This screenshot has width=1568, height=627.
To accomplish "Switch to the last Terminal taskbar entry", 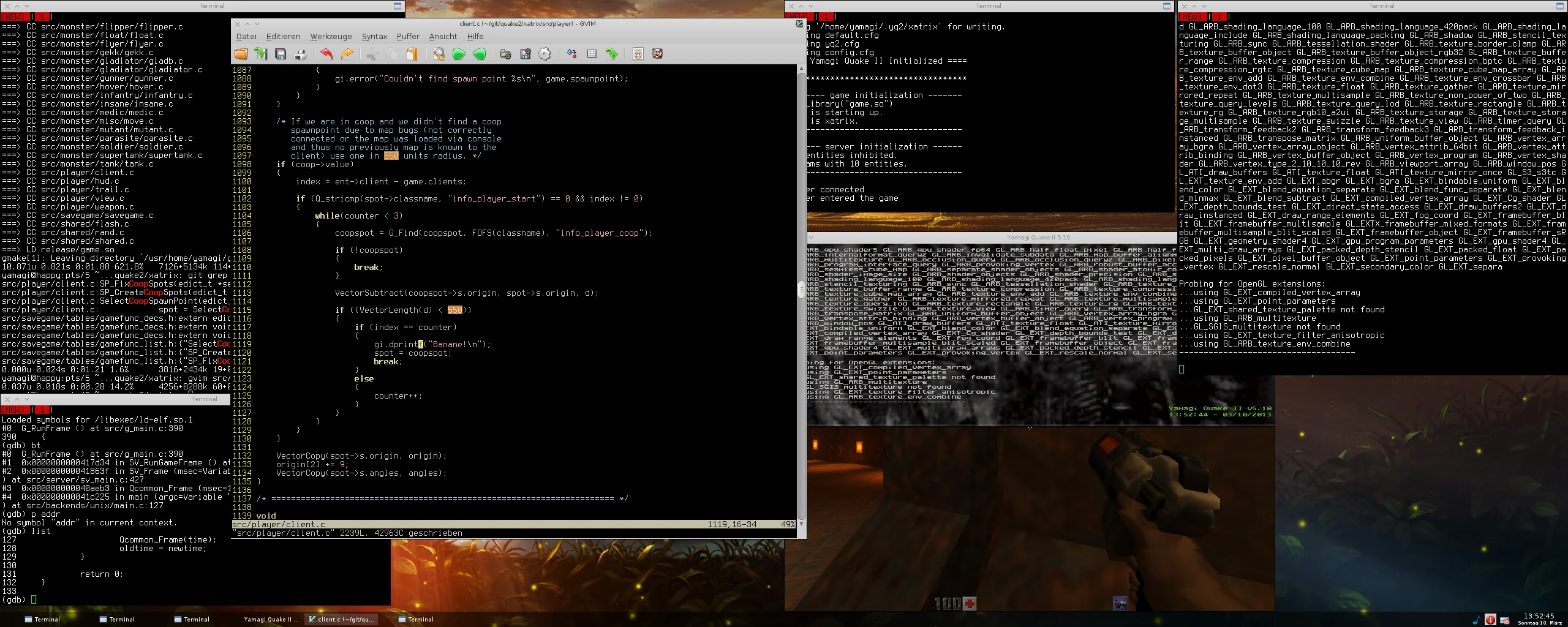I will coord(415,620).
